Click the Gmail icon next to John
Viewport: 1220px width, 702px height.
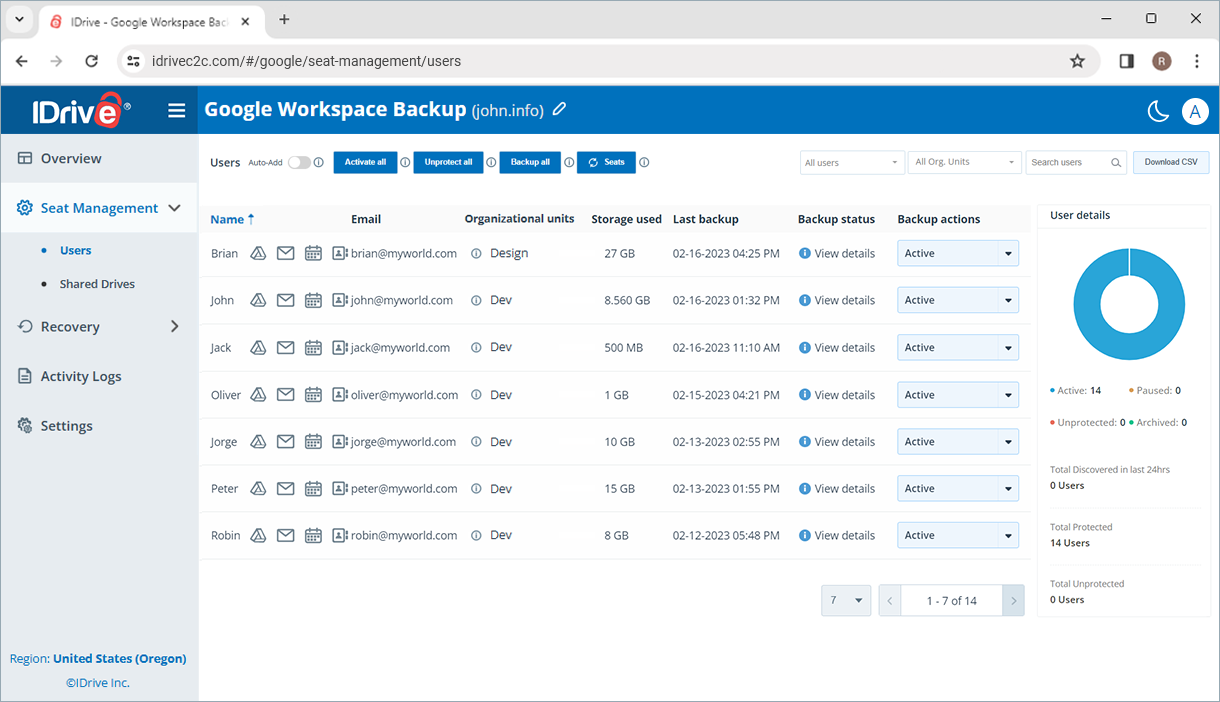coord(285,300)
